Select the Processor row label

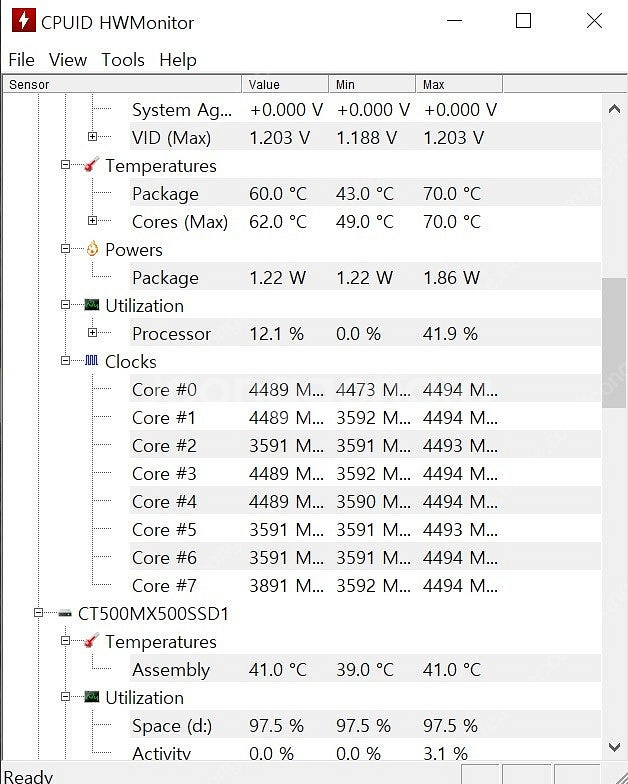(x=171, y=334)
